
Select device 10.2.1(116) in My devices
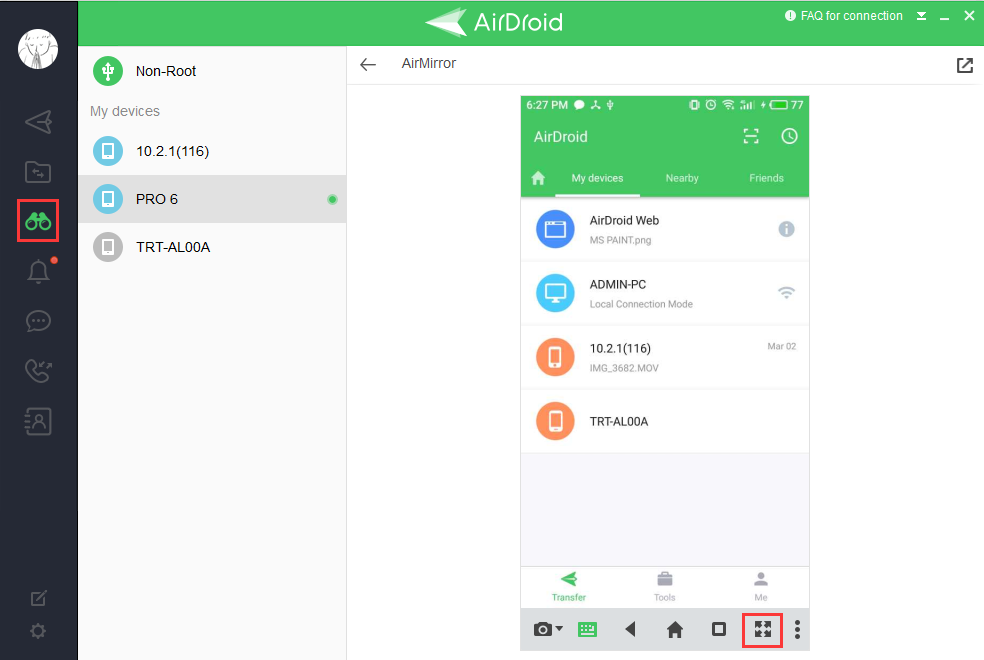(x=213, y=151)
